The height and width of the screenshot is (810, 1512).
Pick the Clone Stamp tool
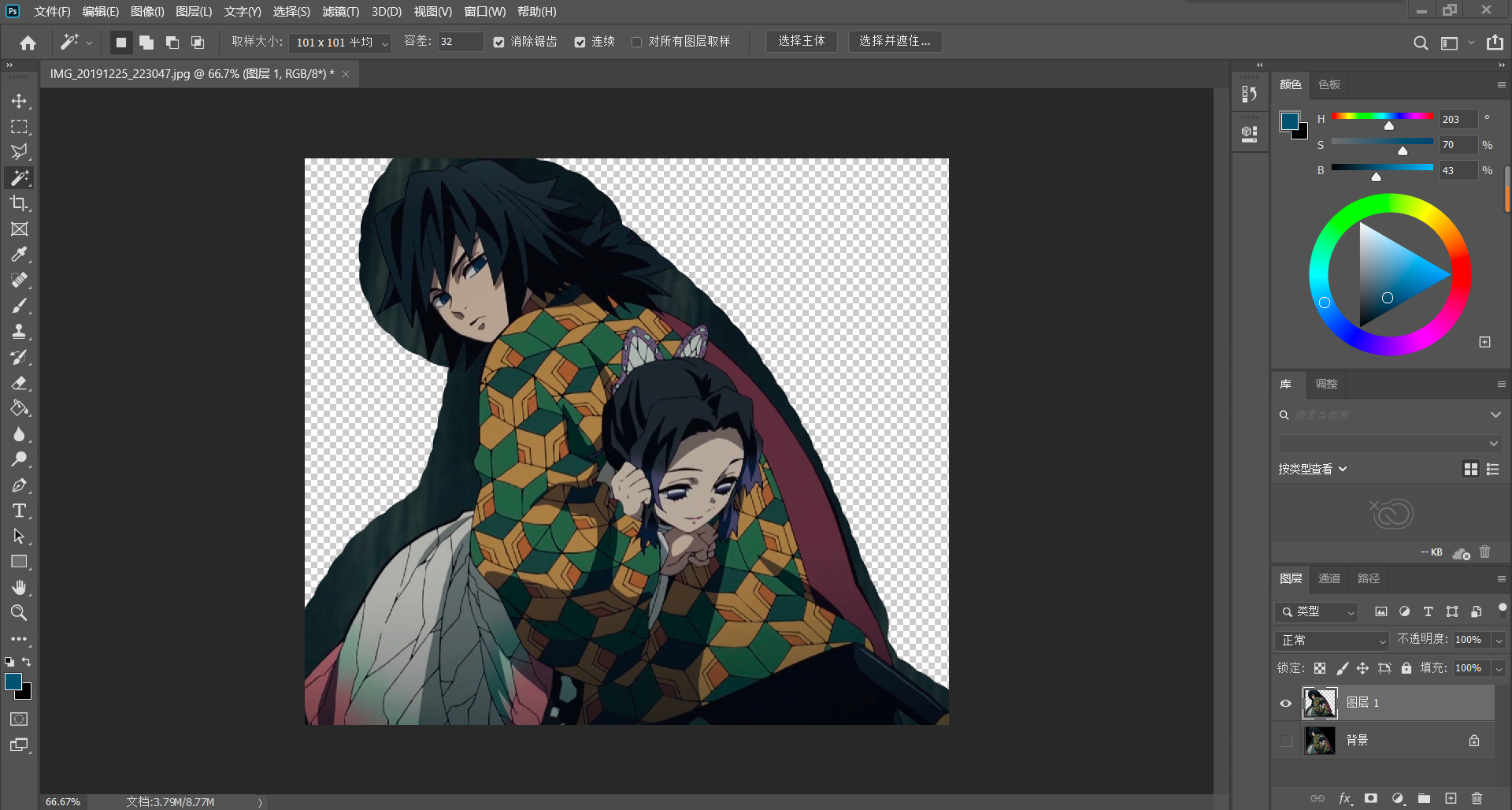pyautogui.click(x=19, y=331)
